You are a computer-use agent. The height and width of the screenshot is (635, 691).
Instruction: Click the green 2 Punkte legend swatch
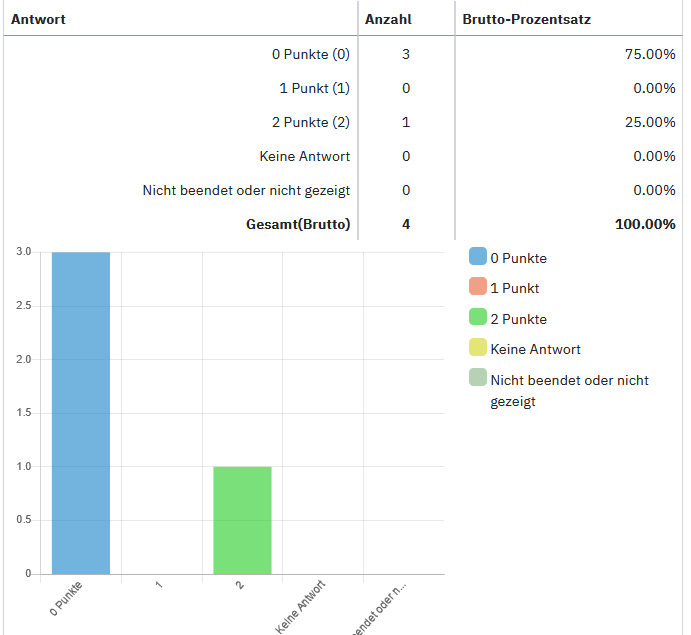pyautogui.click(x=478, y=318)
